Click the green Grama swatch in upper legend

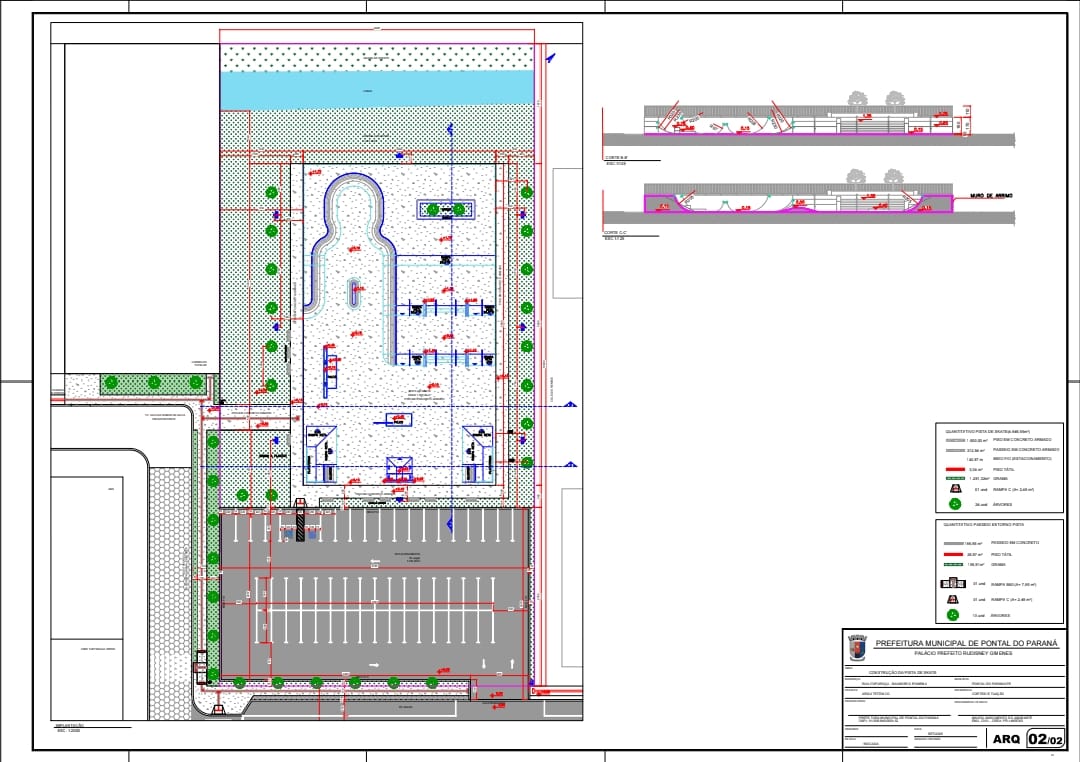[954, 478]
